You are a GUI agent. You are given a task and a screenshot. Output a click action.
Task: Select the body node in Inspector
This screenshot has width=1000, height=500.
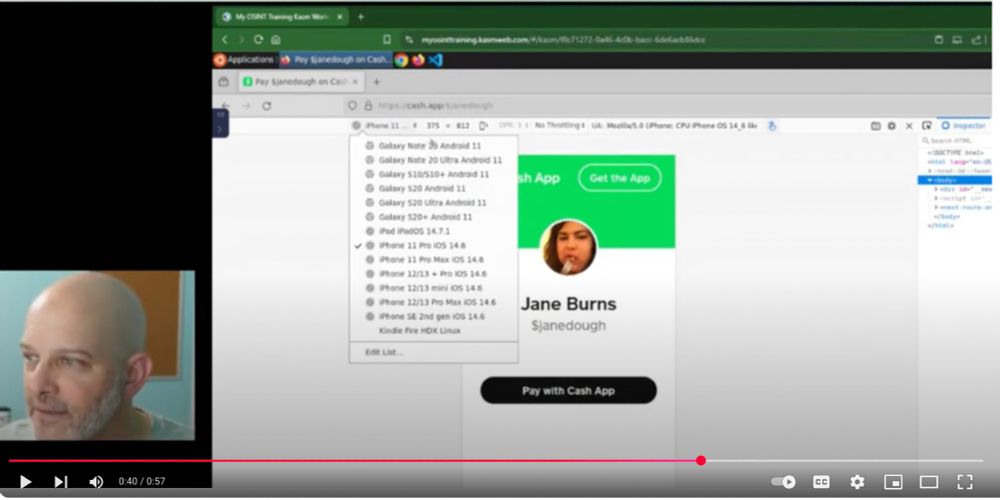click(955, 180)
